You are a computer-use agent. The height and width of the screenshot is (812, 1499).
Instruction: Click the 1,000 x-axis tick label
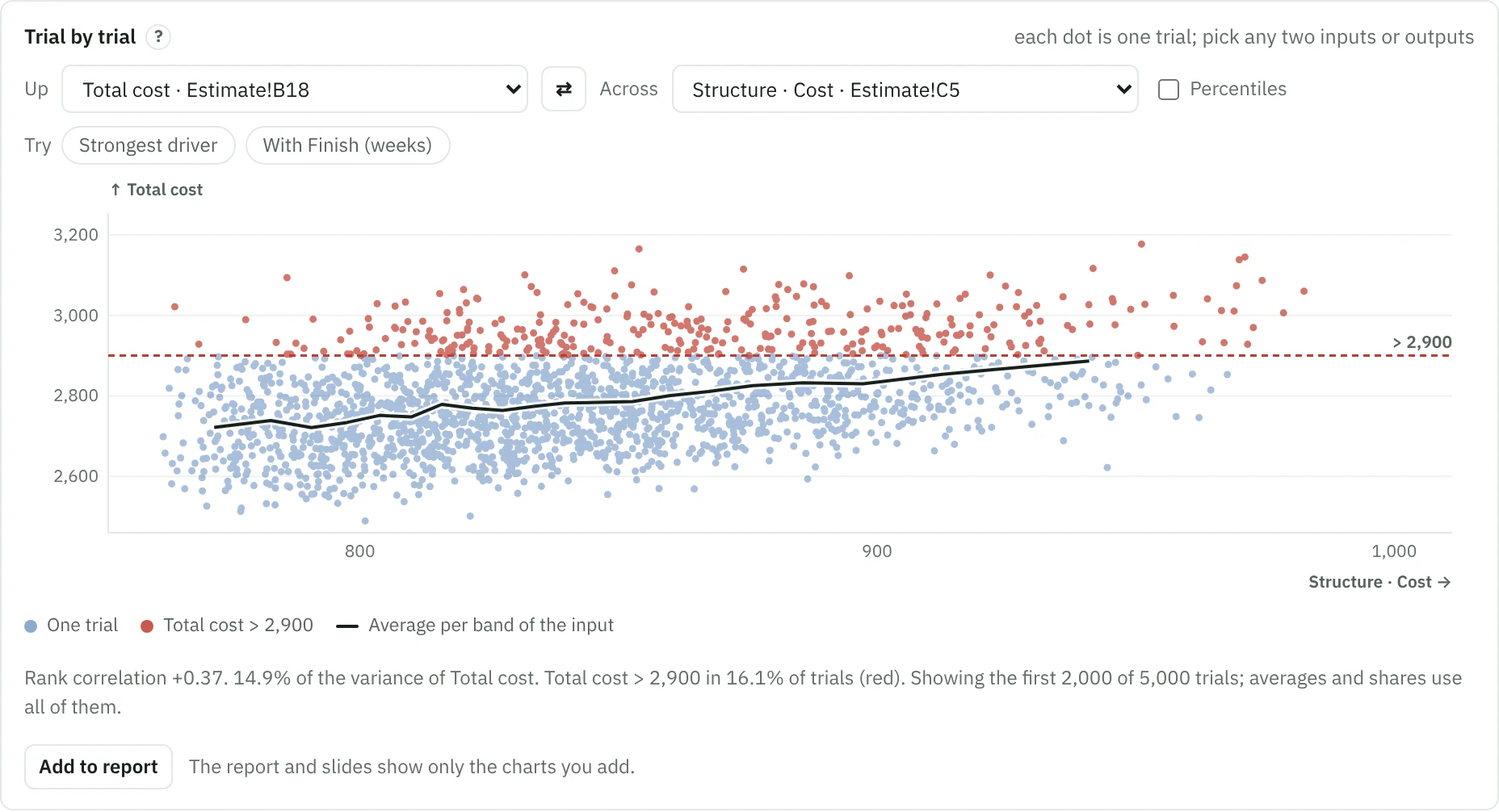click(1394, 551)
